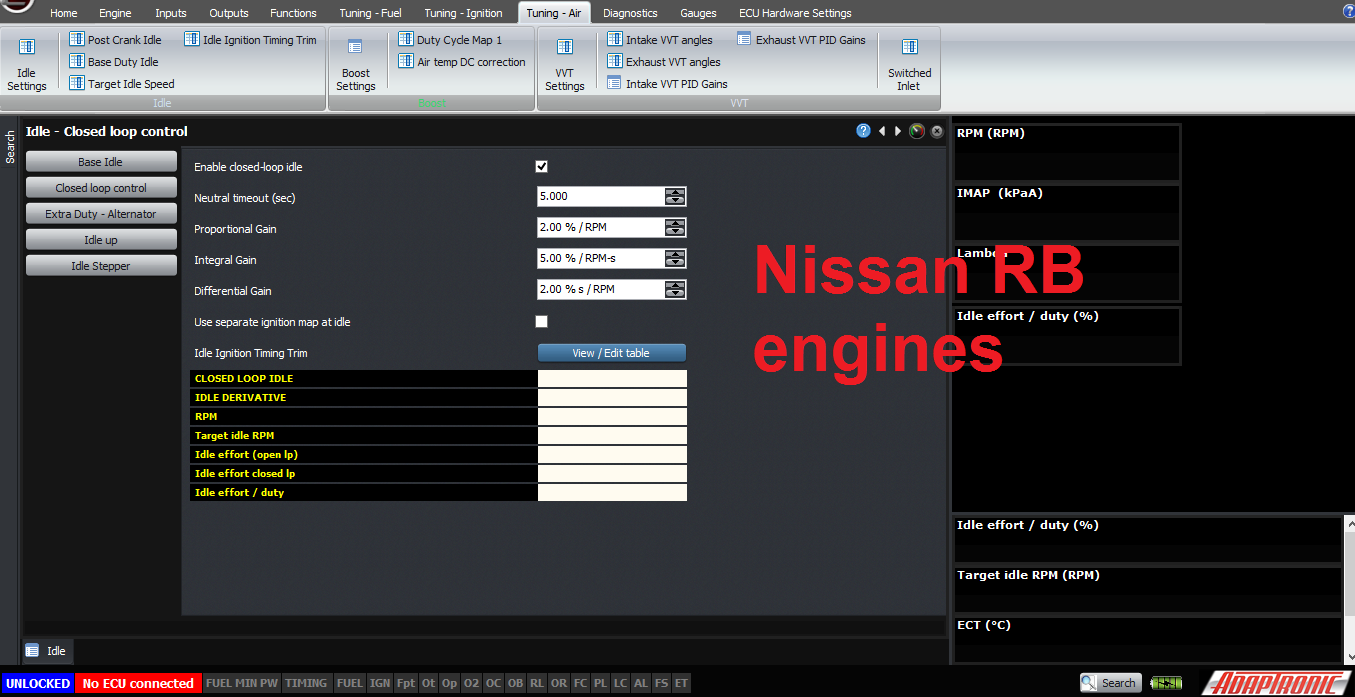The height and width of the screenshot is (697, 1355).
Task: Toggle Use separate ignition map at idle
Action: (542, 322)
